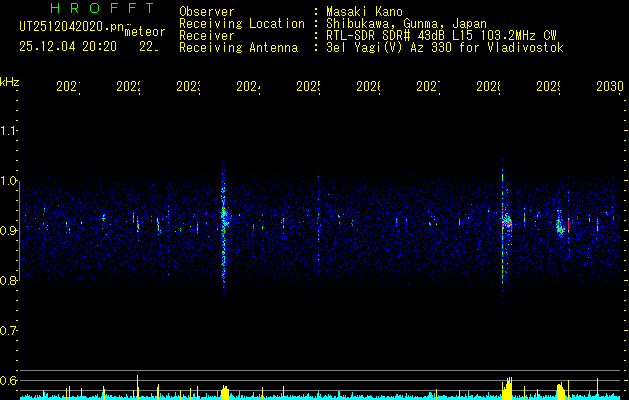Select the file name UT2512042020.pn
Image resolution: width=629 pixels, height=400 pixels.
(72, 26)
